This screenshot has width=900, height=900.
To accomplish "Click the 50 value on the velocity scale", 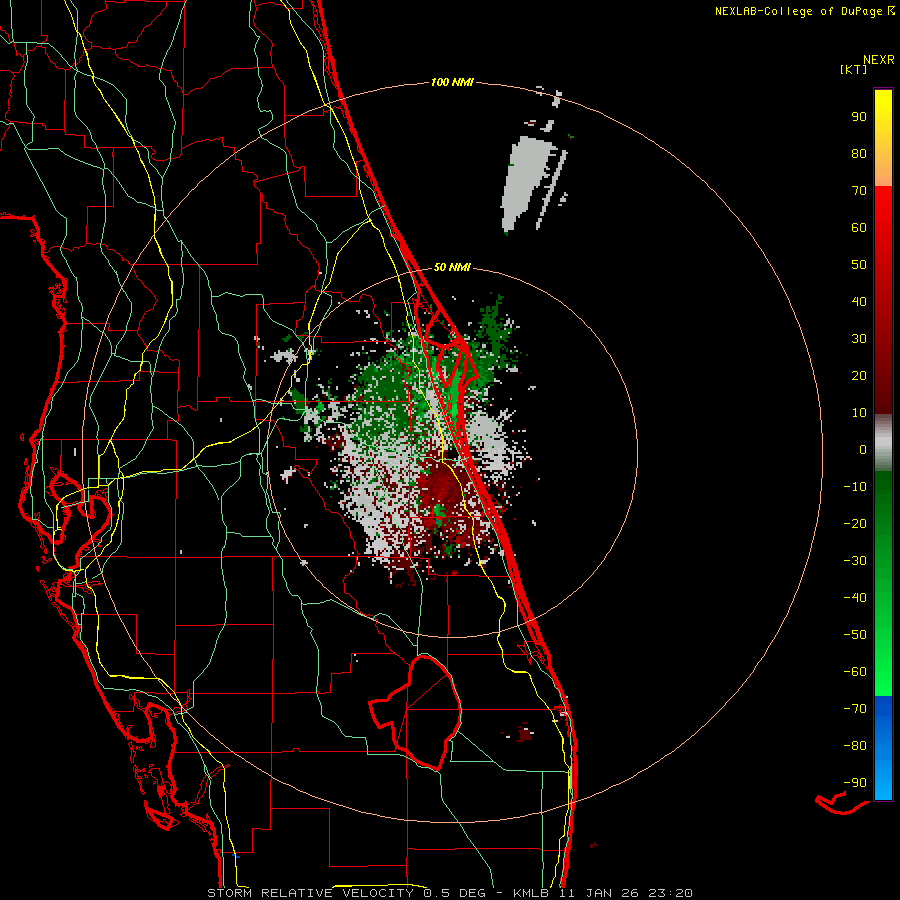I will tap(859, 265).
